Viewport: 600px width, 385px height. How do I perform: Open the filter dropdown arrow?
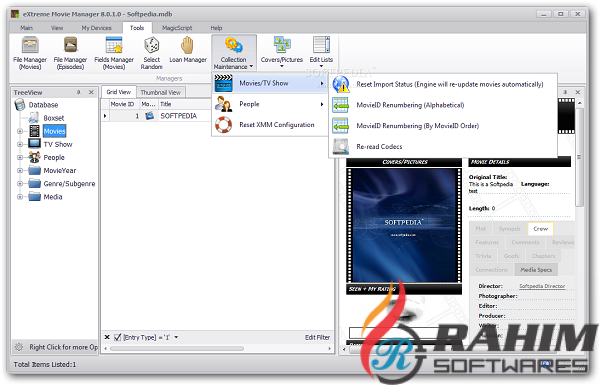pyautogui.click(x=176, y=337)
